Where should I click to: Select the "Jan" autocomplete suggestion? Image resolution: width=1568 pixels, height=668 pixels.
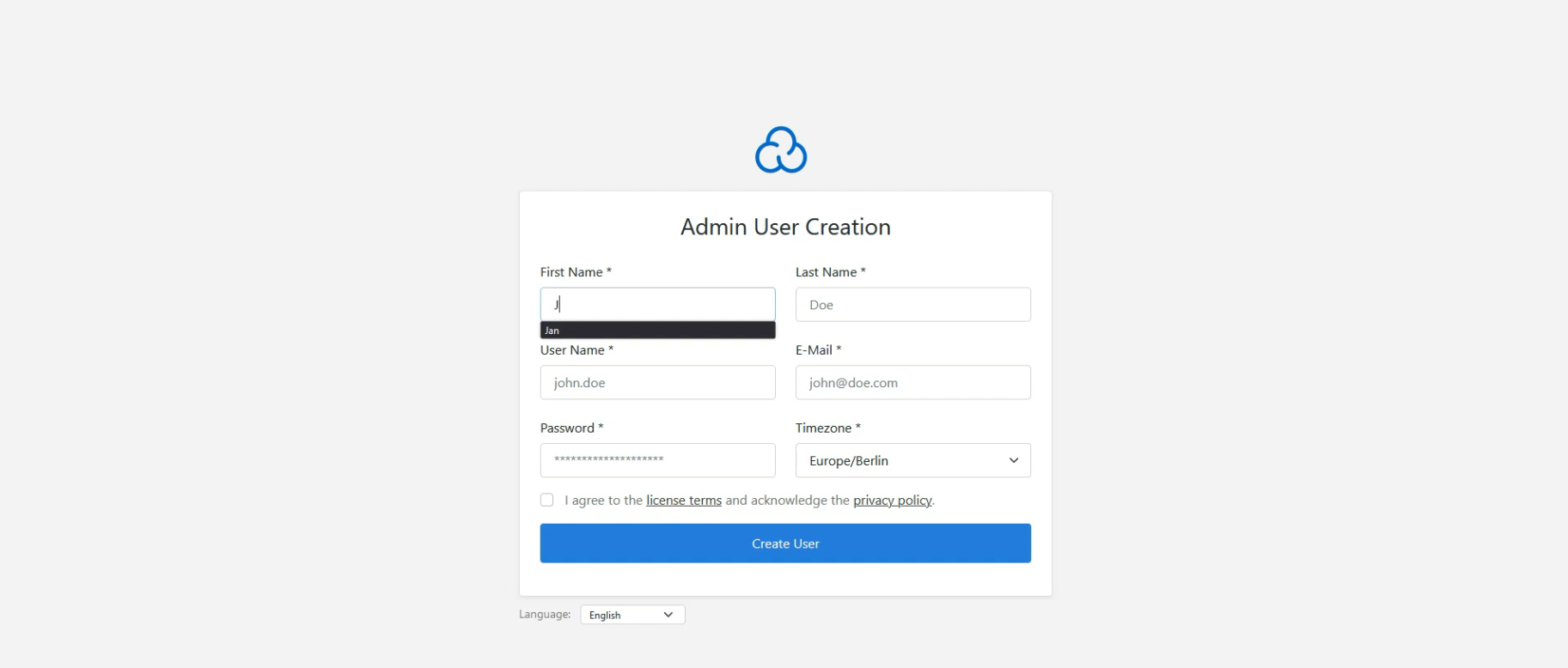pyautogui.click(x=657, y=331)
